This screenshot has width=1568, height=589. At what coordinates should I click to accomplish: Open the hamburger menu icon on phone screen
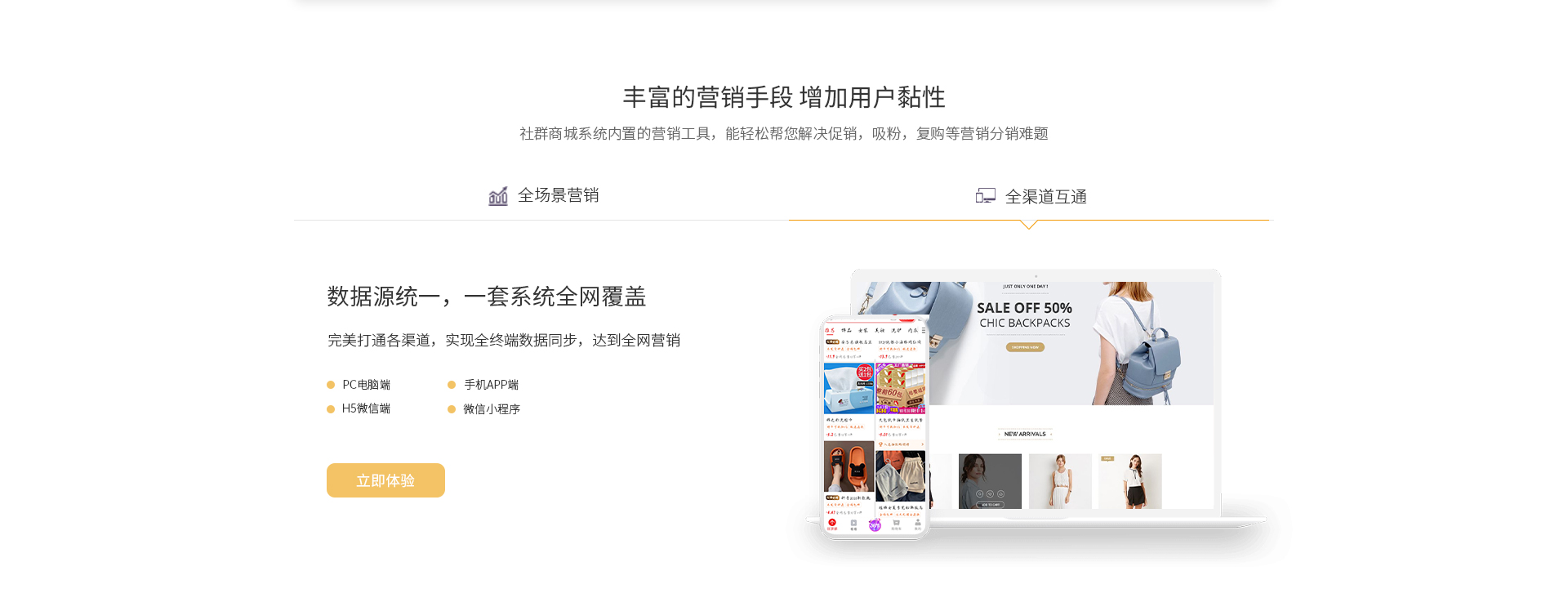click(924, 331)
